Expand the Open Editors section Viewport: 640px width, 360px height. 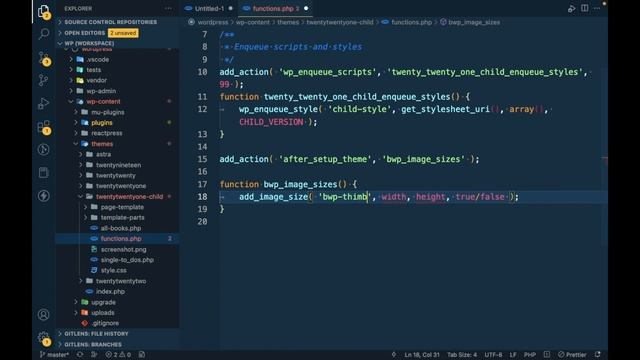(x=84, y=33)
